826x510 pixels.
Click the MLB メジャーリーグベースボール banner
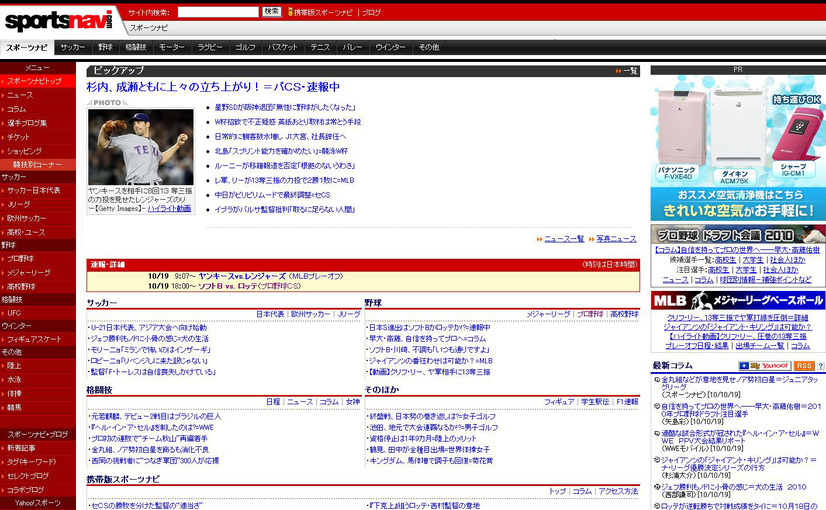(738, 300)
